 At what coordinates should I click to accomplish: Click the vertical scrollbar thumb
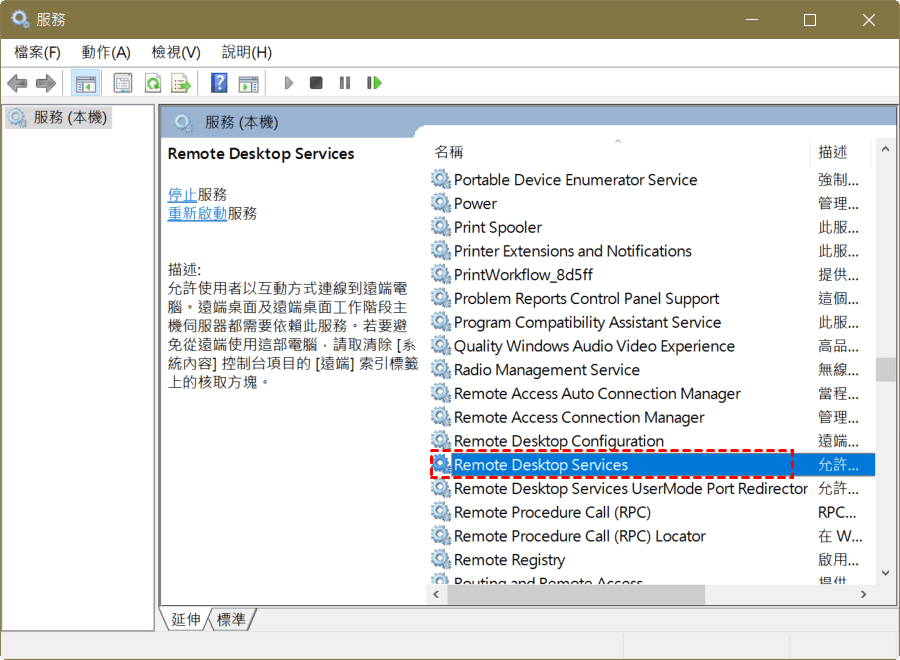click(x=886, y=369)
